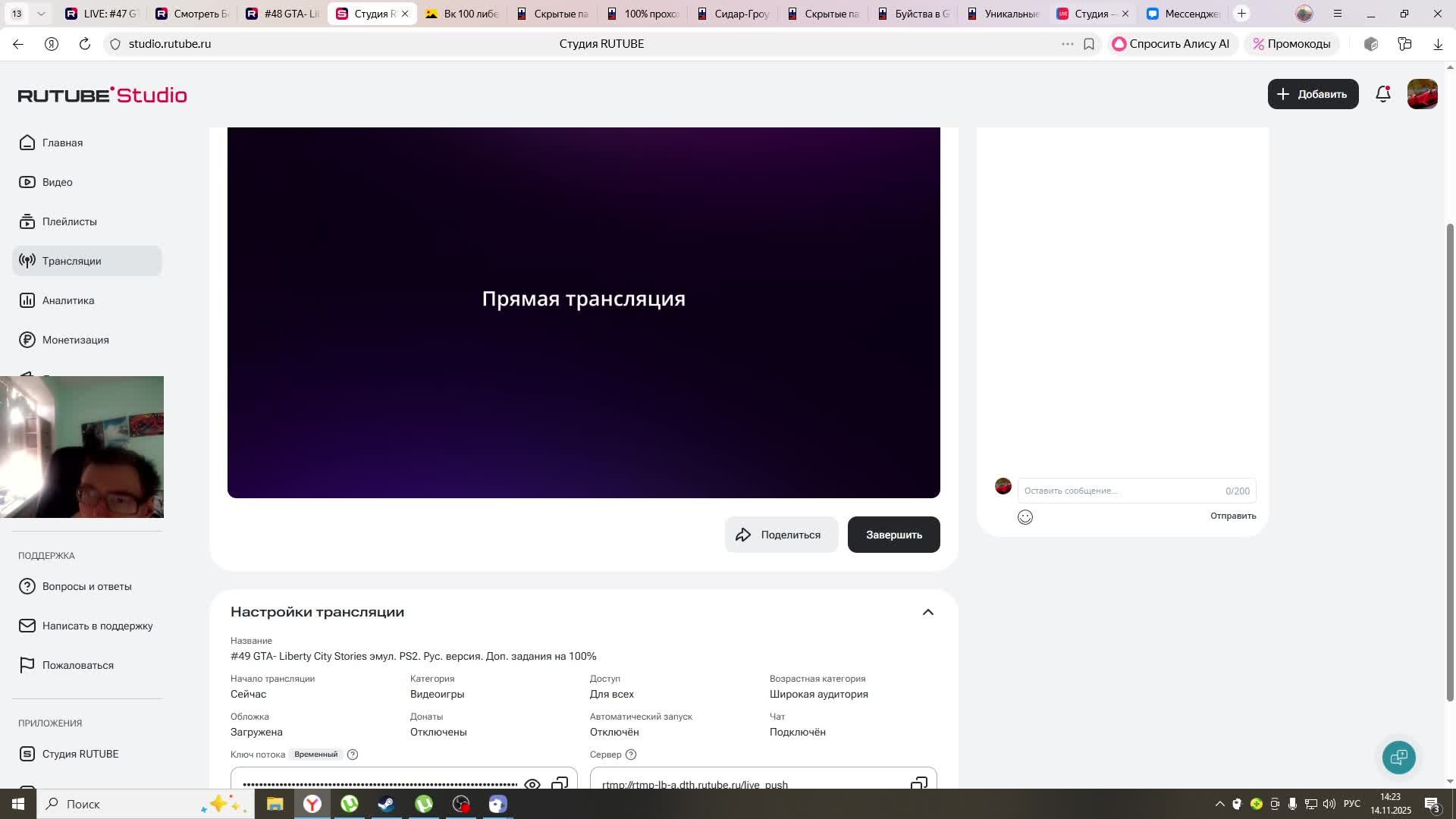Open tab list dropdown arrow in browser

point(41,14)
